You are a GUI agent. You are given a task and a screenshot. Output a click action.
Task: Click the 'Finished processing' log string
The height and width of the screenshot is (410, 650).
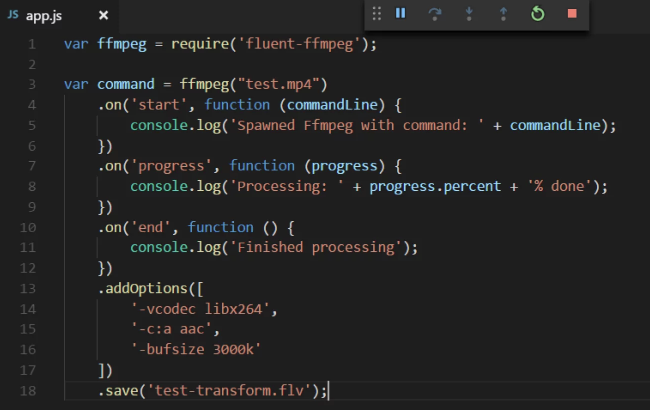[316, 247]
